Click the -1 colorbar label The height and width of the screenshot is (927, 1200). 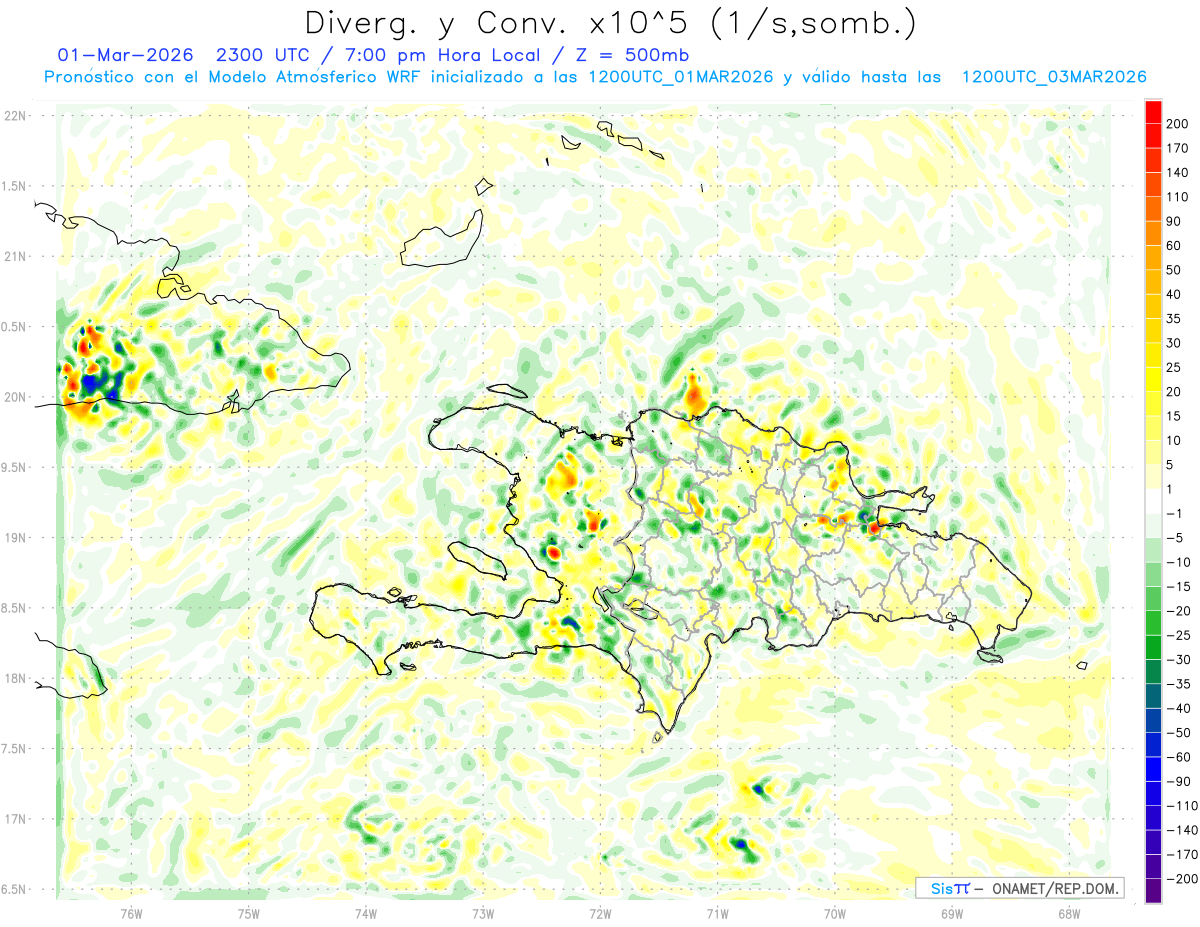point(1176,514)
